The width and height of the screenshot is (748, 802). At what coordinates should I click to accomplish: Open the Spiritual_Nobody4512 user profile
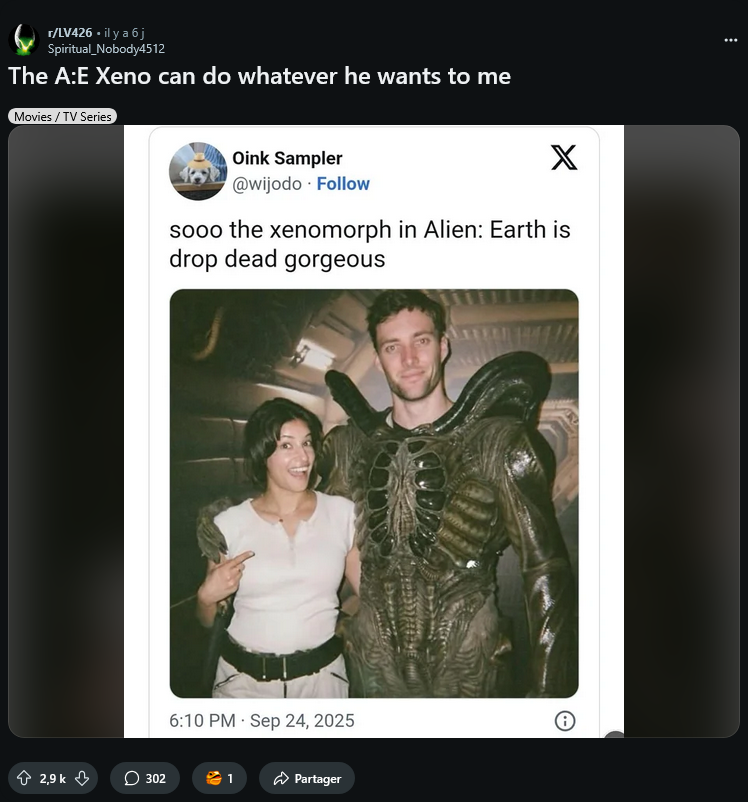(x=106, y=48)
